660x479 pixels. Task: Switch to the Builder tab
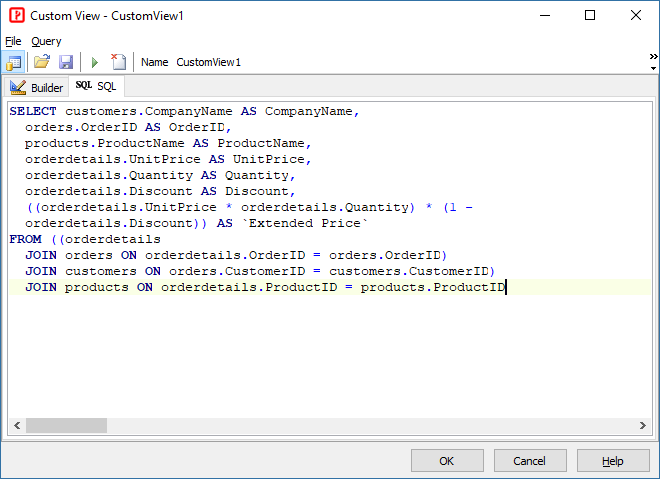point(37,88)
